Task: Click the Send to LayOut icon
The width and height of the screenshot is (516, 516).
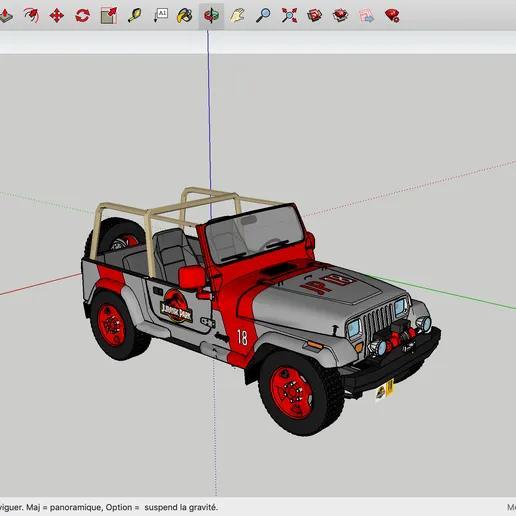Action: pyautogui.click(x=366, y=16)
